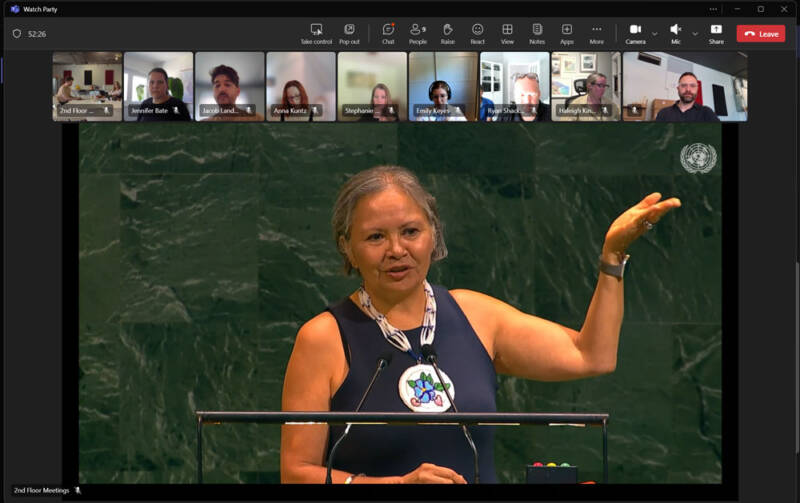Image resolution: width=800 pixels, height=503 pixels.
Task: Open the React emoji menu
Action: click(x=477, y=34)
